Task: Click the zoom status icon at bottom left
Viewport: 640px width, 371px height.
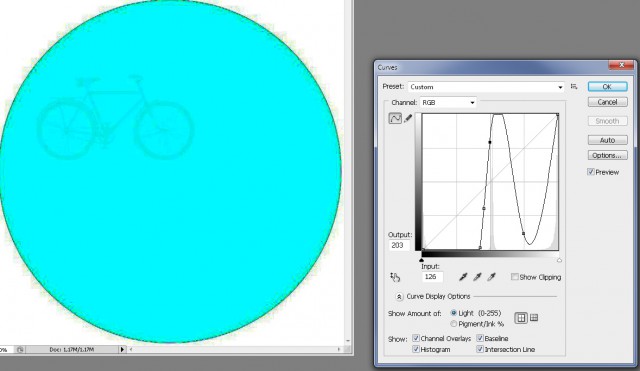Action: 20,349
